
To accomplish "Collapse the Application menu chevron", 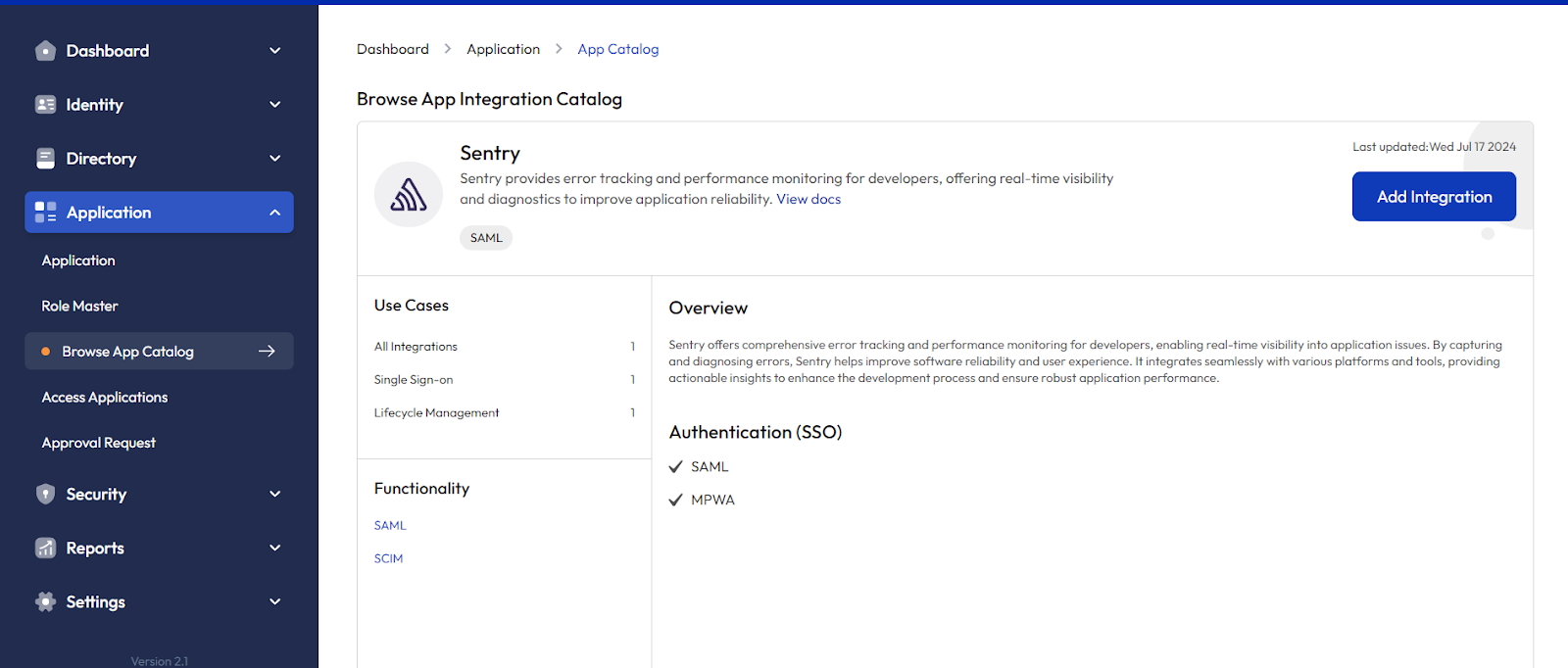I will coord(275,213).
